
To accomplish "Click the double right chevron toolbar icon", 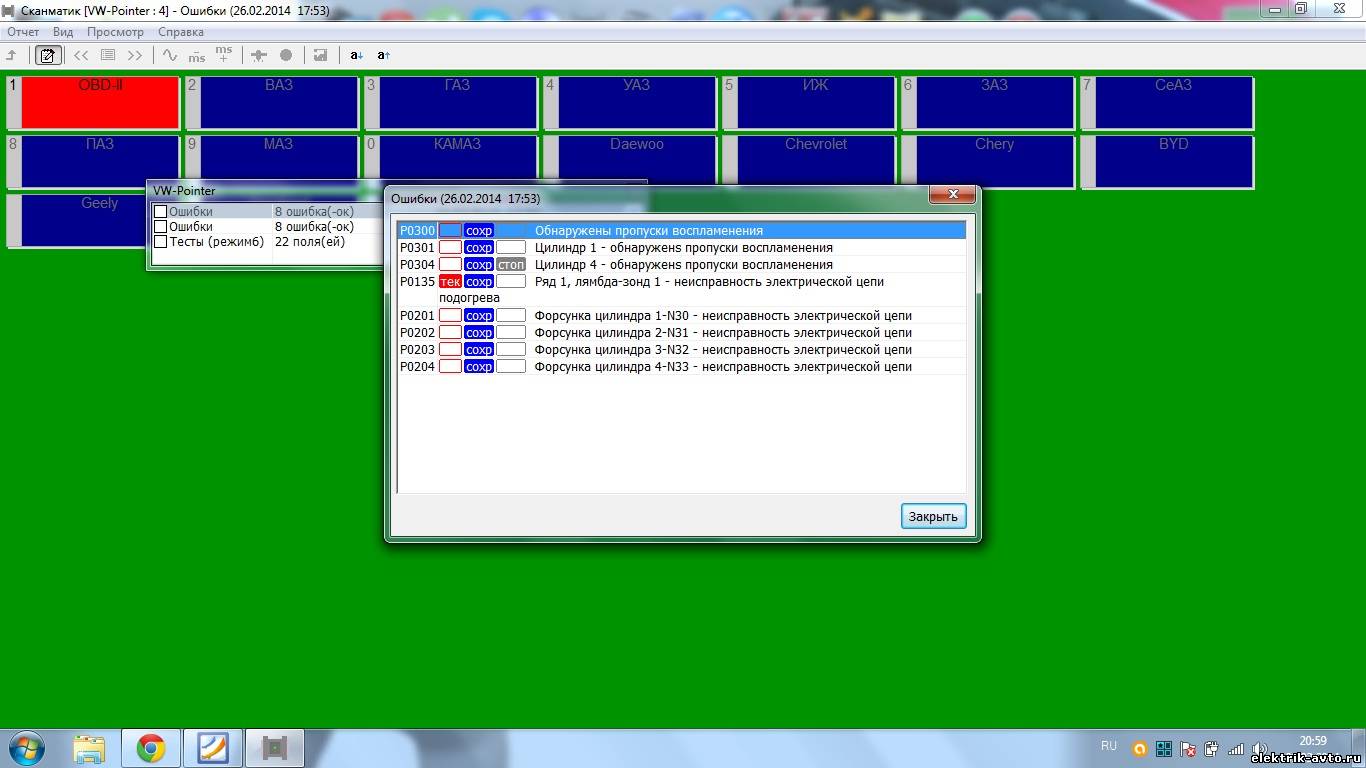I will tap(135, 55).
